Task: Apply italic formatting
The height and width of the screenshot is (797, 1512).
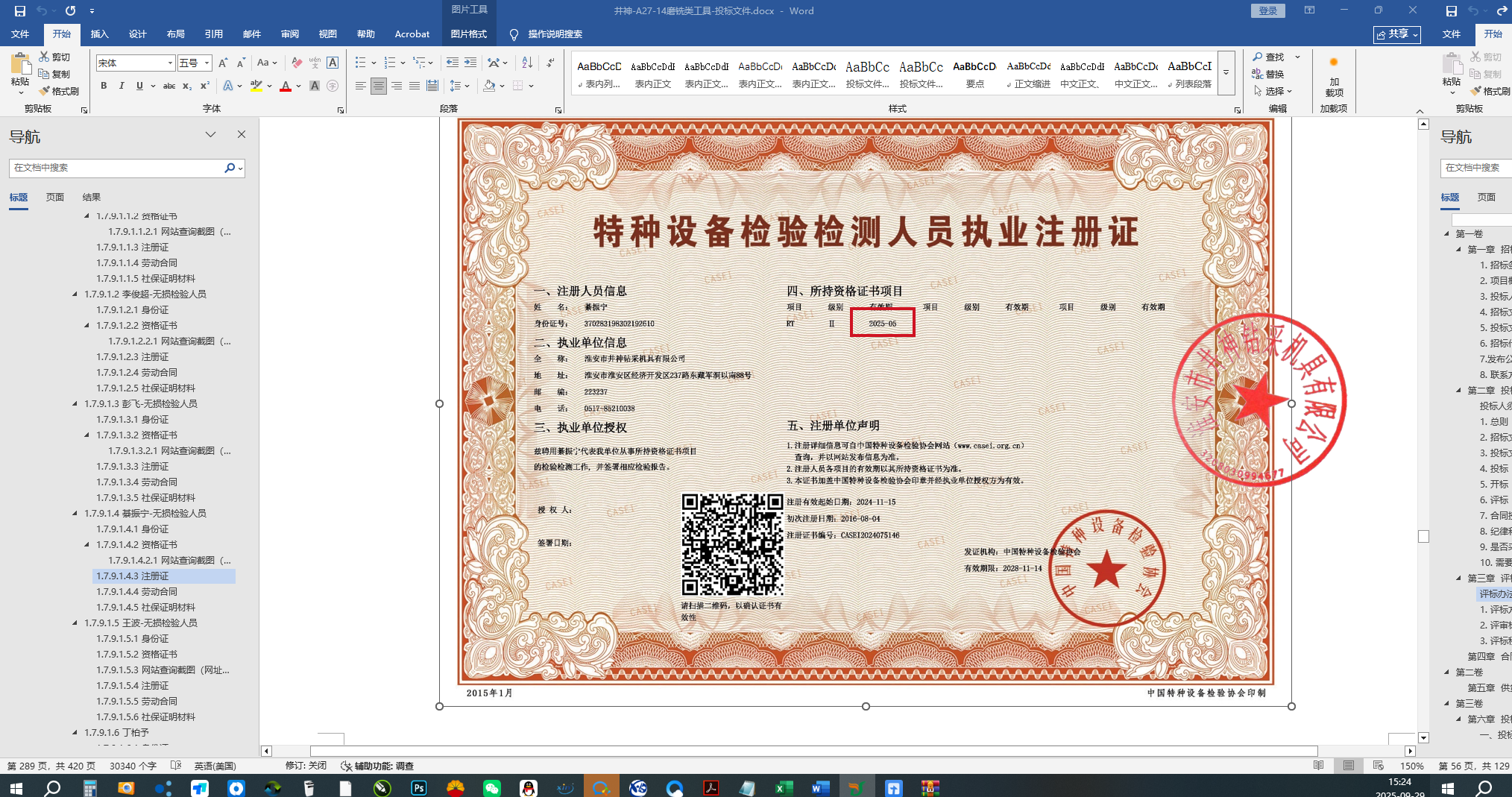Action: pyautogui.click(x=122, y=86)
